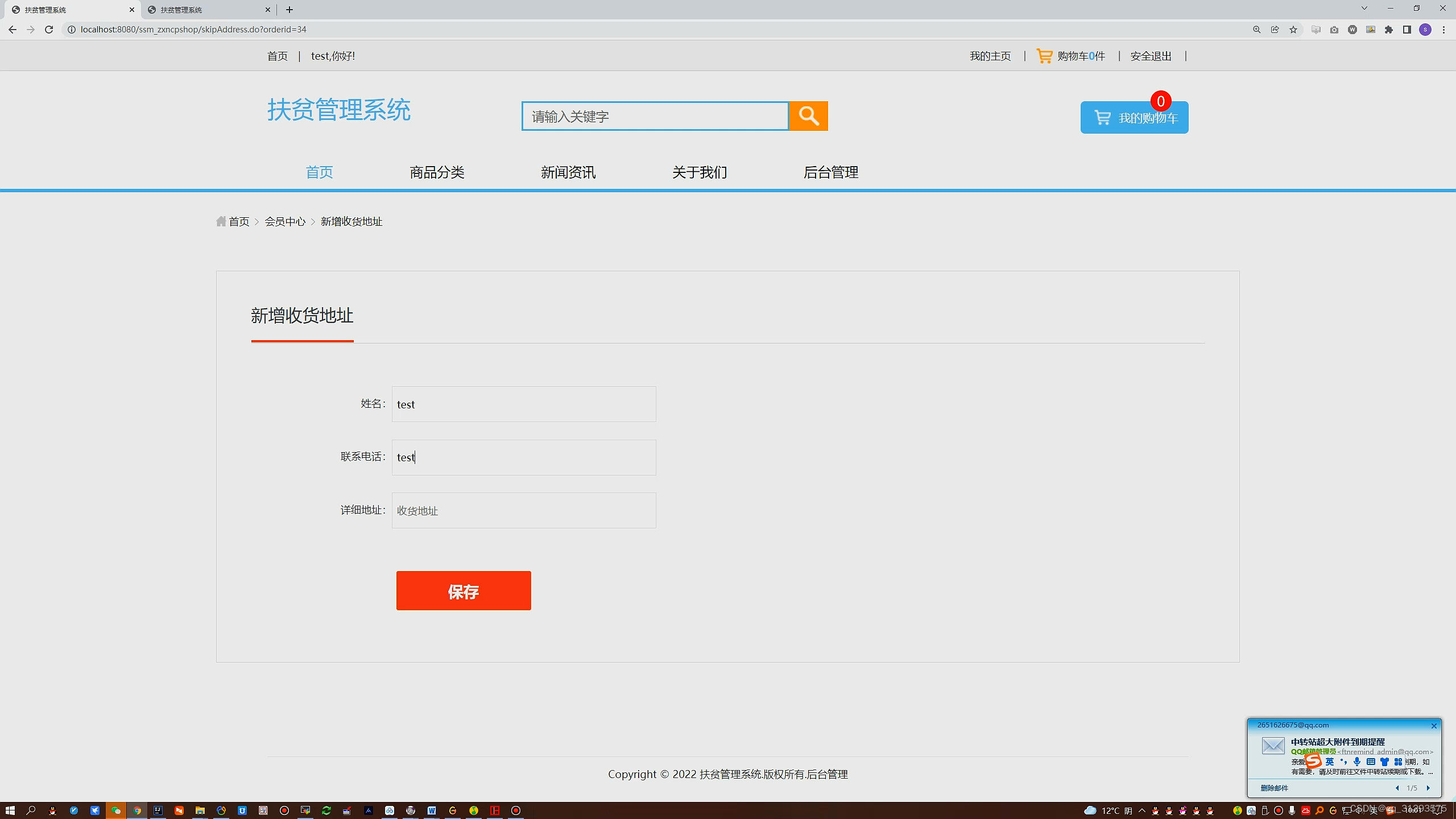
Task: Focus the 姓名 input field
Action: click(524, 404)
